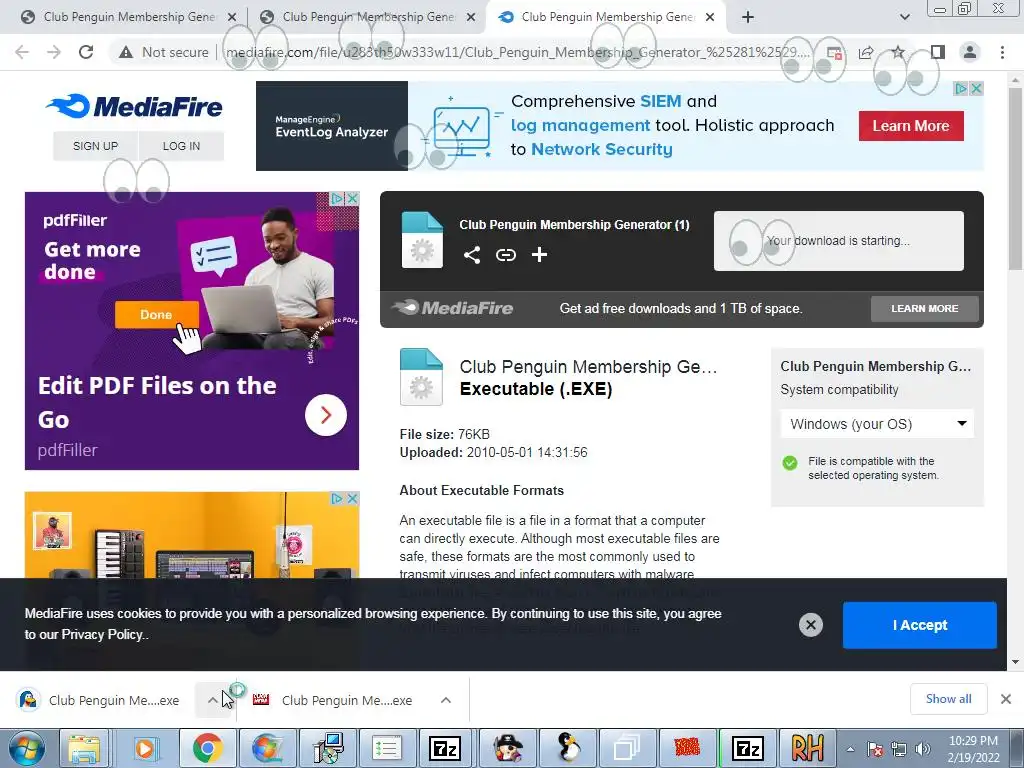The width and height of the screenshot is (1024, 768).
Task: Click the RH taskbar icon
Action: [807, 748]
